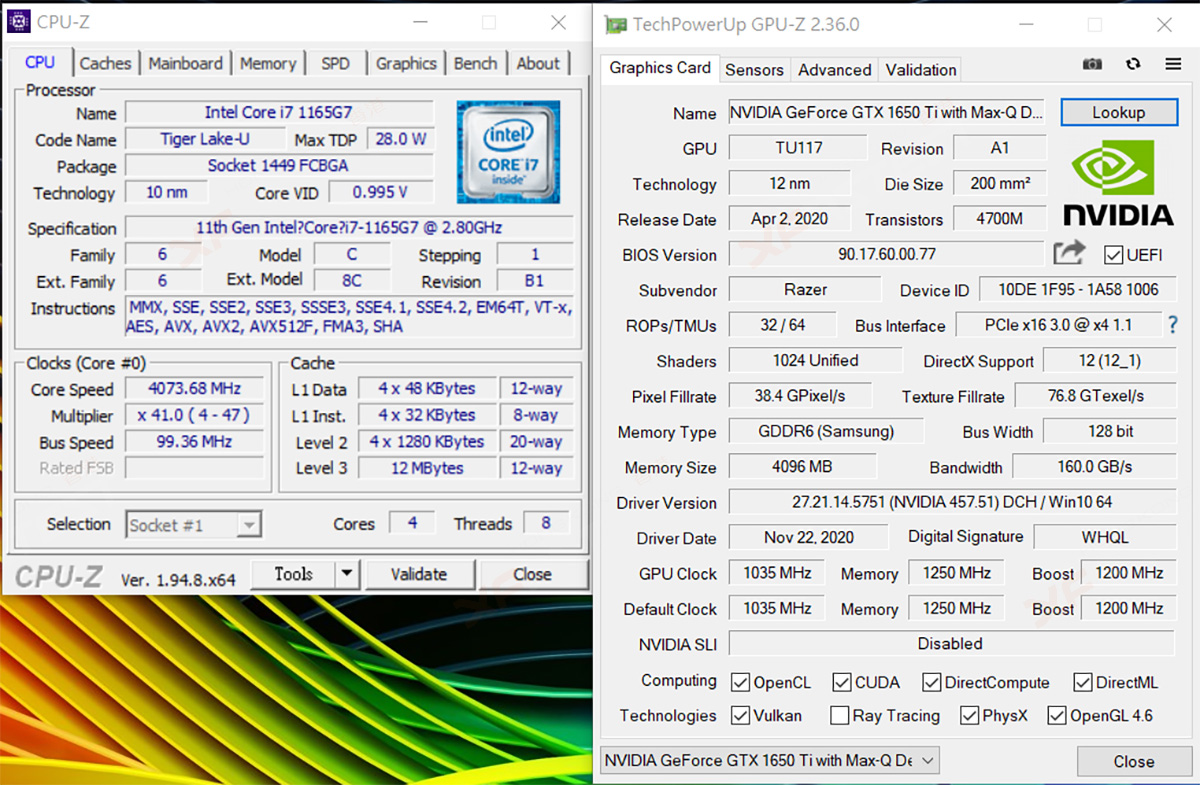The width and height of the screenshot is (1200, 785).
Task: Open the About tab in CPU-Z
Action: point(538,63)
